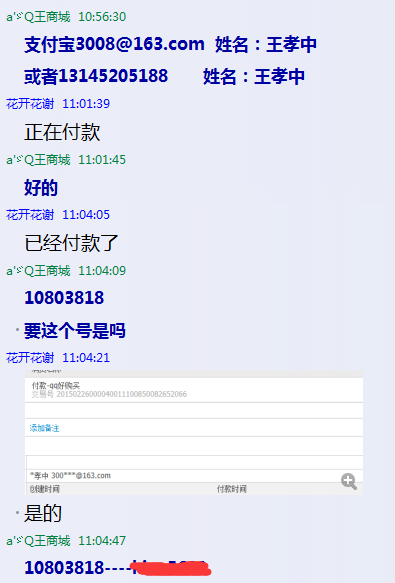
Task: Click the reply message 是的
Action: [43, 513]
